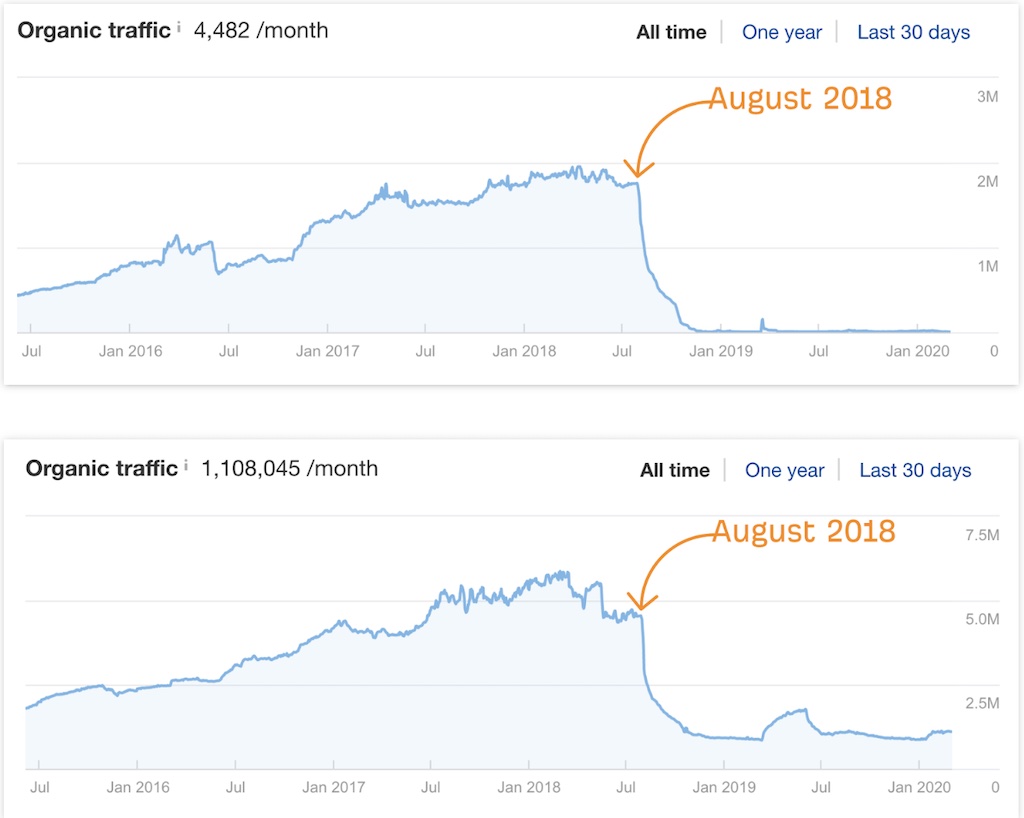Show Last 30 days in bottom chart

pyautogui.click(x=915, y=470)
